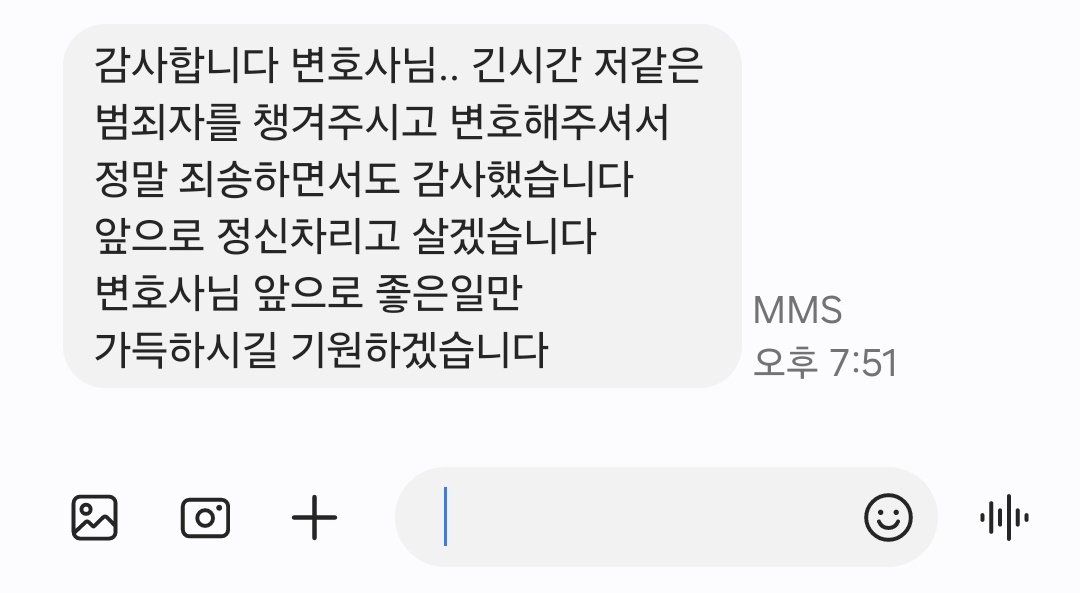The height and width of the screenshot is (593, 1080).
Task: Click the text '변호사님 앞으로 좋은일만'
Action: (308, 292)
